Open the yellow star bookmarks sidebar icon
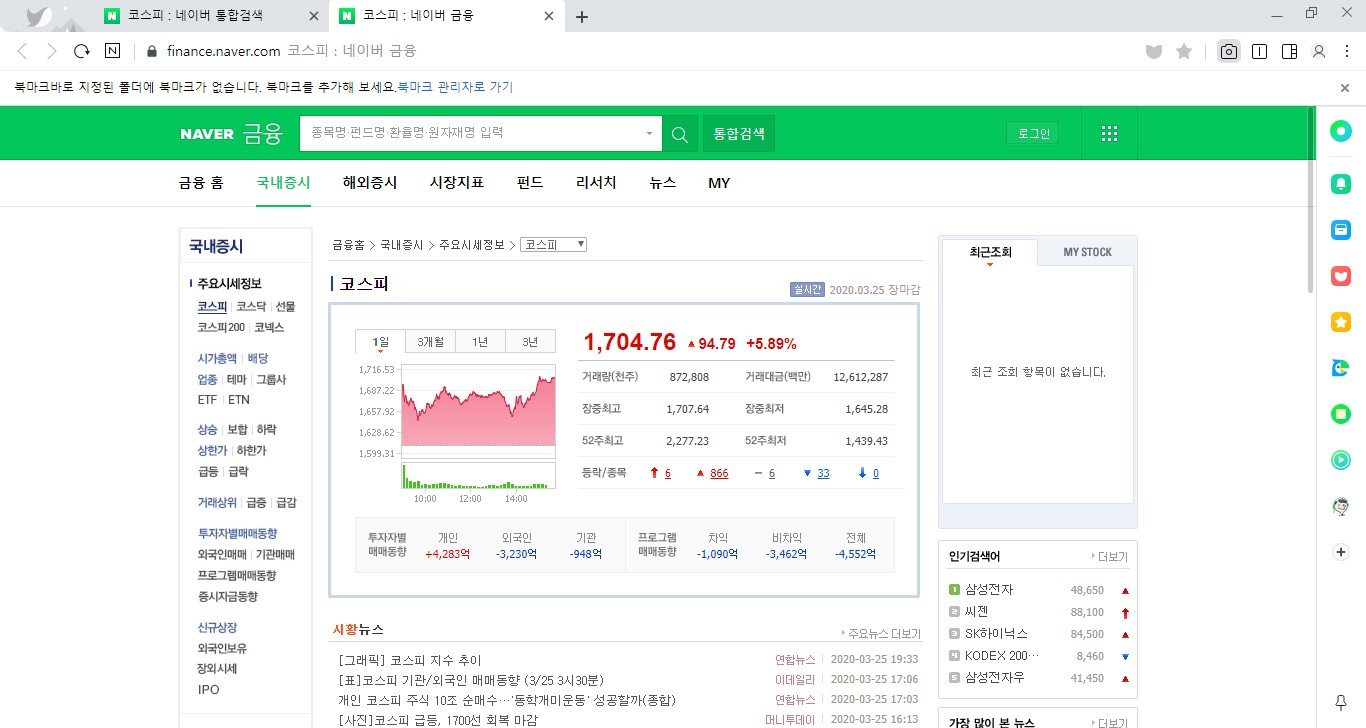Viewport: 1366px width, 728px height. pos(1340,322)
